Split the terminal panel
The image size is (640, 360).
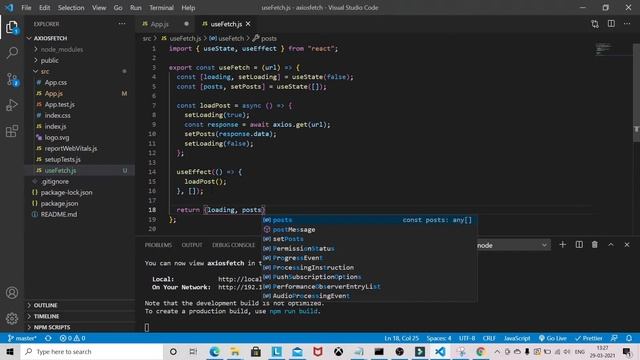[x=579, y=244]
